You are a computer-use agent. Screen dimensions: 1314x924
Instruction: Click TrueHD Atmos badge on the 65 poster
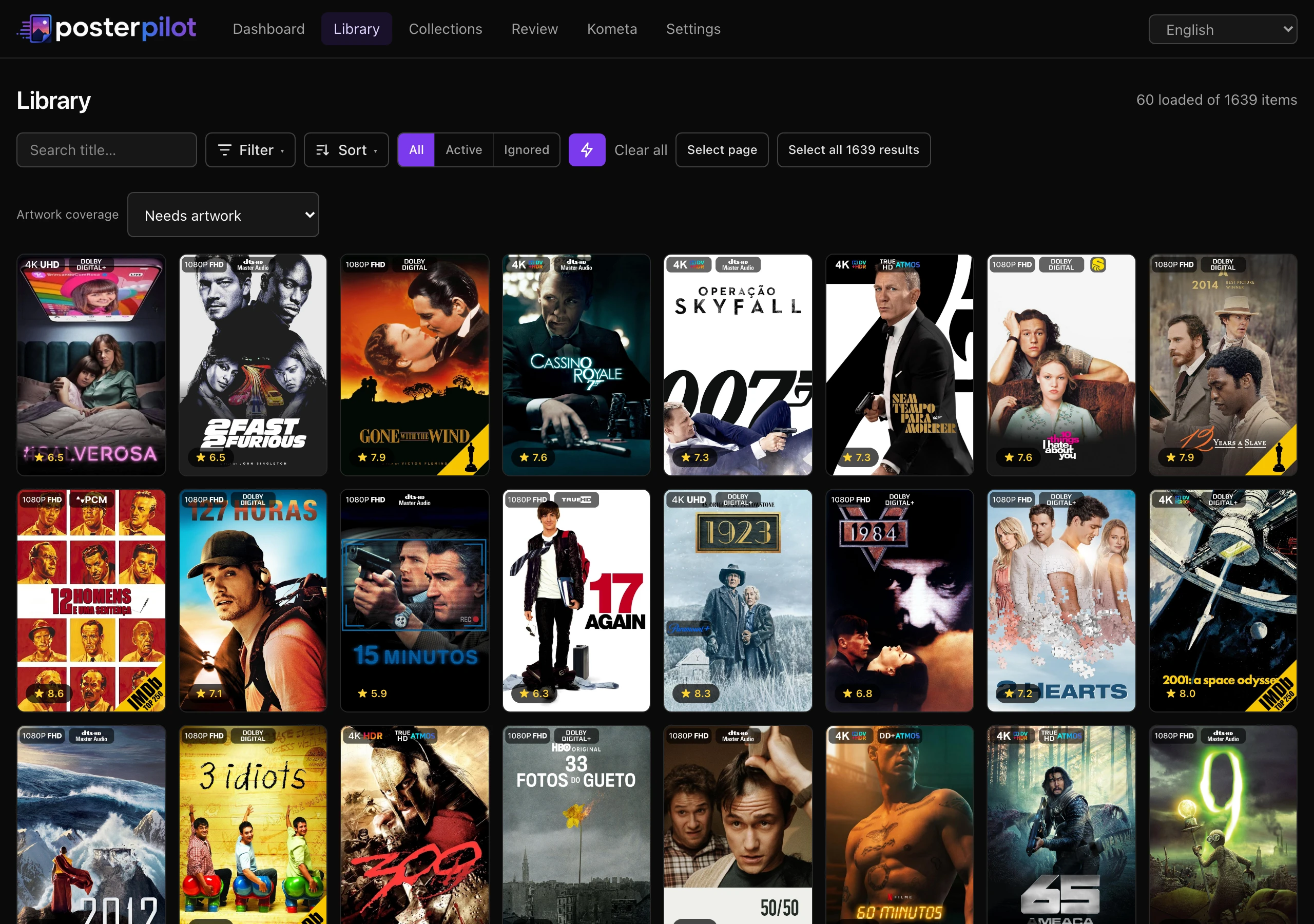pos(1061,736)
